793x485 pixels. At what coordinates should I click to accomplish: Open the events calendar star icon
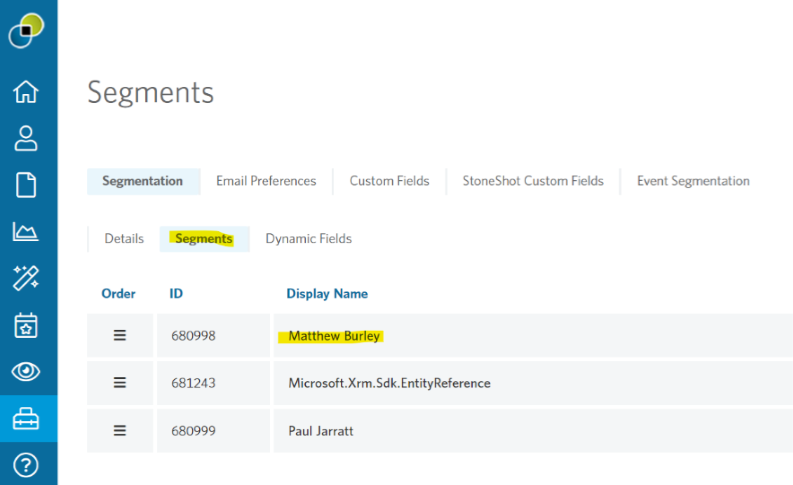point(26,325)
